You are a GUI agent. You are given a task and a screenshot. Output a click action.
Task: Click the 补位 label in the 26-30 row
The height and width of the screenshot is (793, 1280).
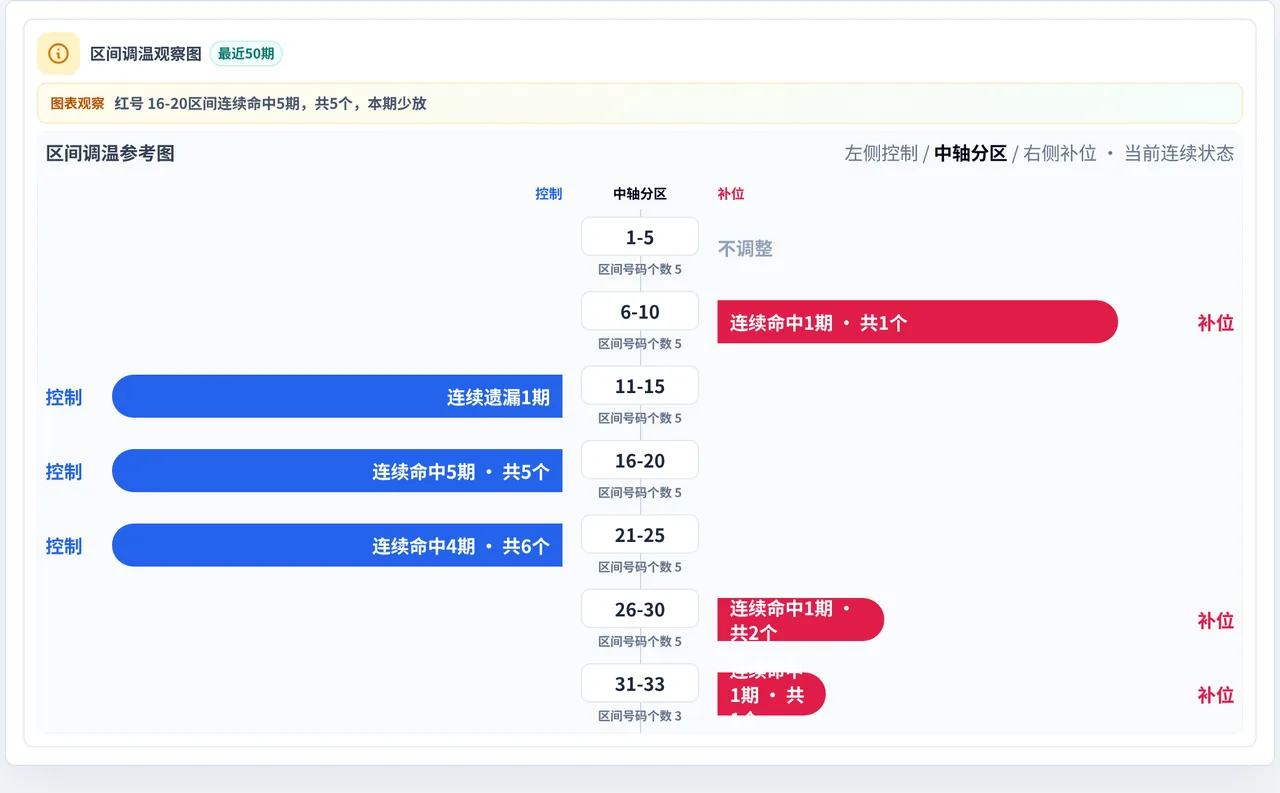coord(1215,620)
